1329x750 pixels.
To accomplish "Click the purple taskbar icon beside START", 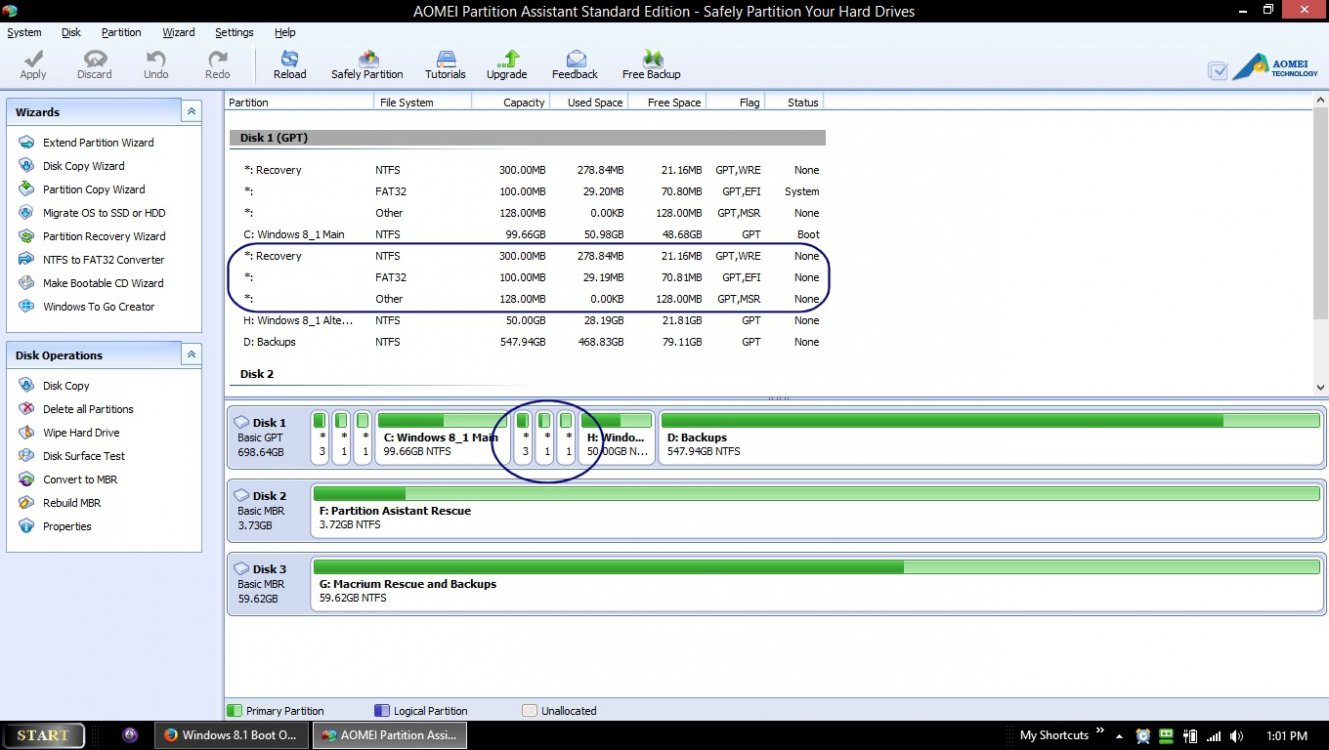I will [129, 734].
